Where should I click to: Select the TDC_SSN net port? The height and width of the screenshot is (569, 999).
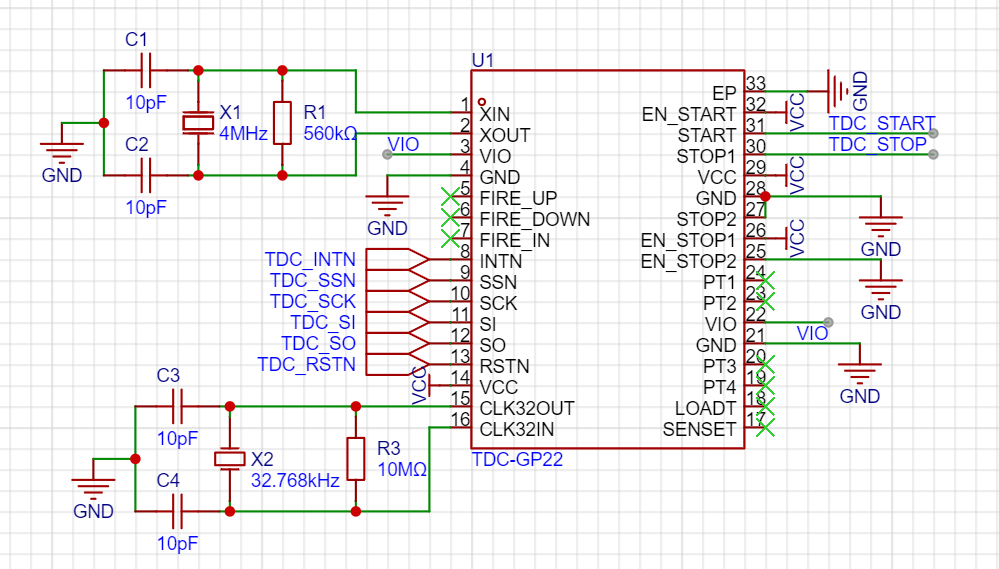(x=398, y=280)
